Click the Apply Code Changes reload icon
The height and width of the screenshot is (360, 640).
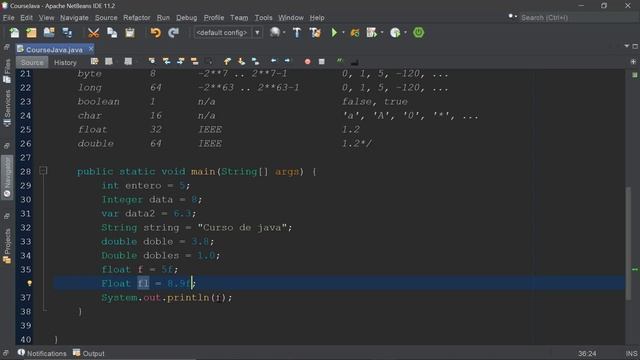point(355,33)
